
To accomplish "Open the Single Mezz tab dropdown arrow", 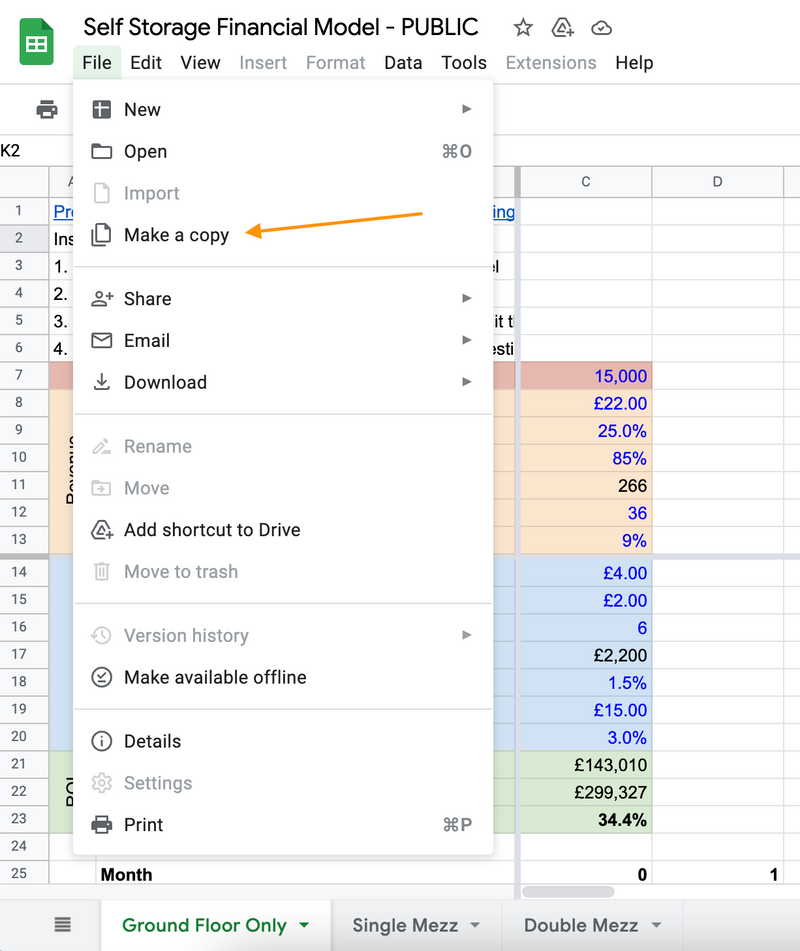I will point(475,926).
